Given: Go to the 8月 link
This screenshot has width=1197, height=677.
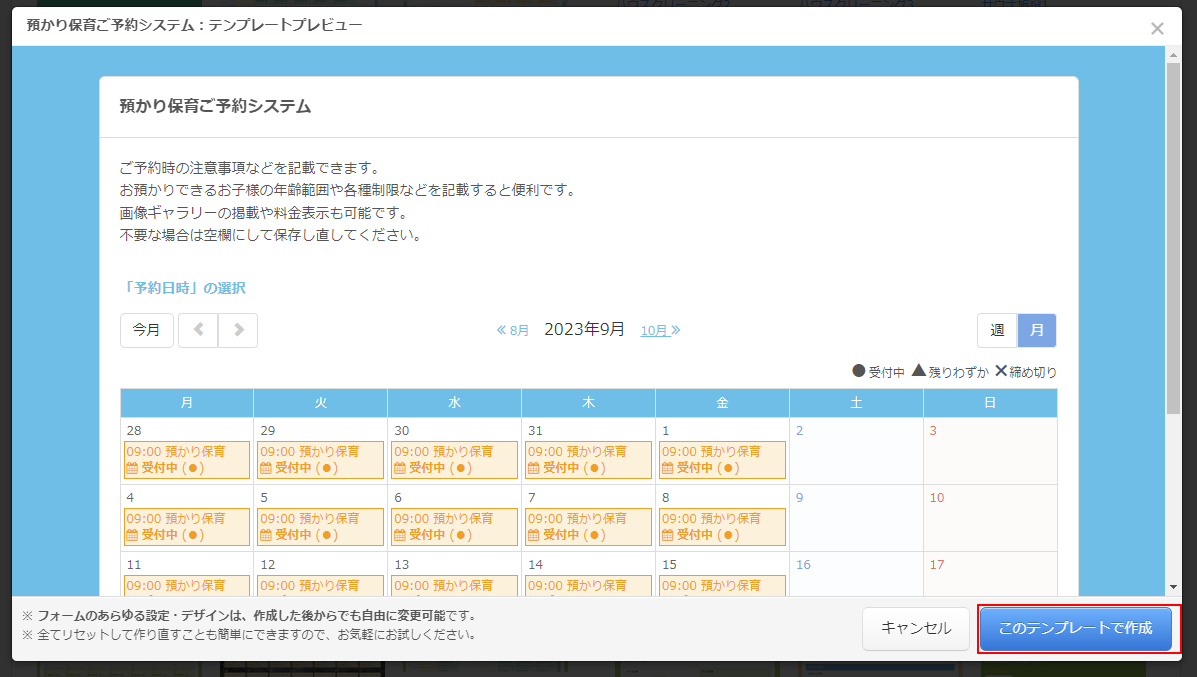Looking at the screenshot, I should pos(513,330).
